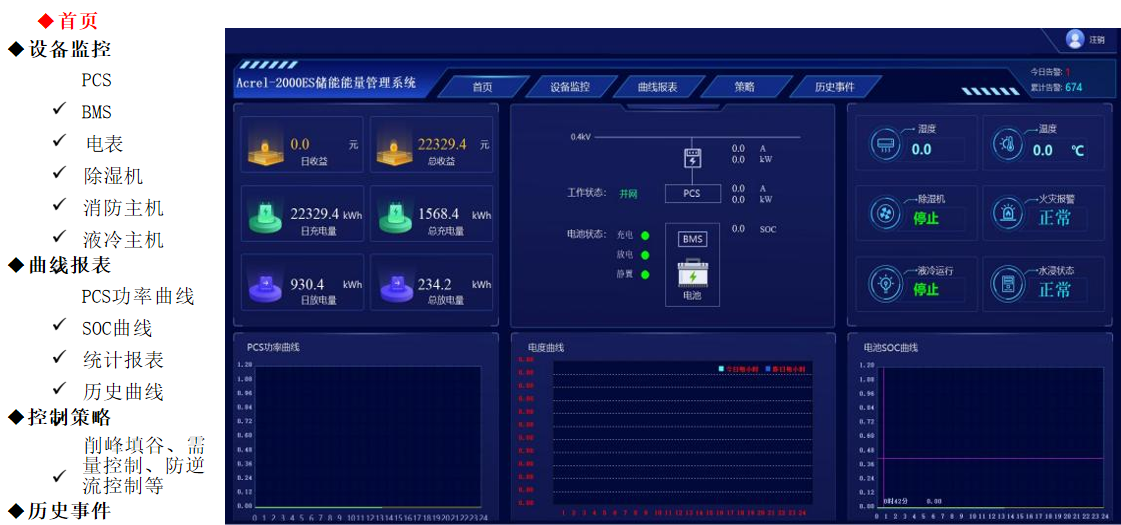Click the 工作状态 并网 value
The height and width of the screenshot is (525, 1121).
[x=628, y=193]
